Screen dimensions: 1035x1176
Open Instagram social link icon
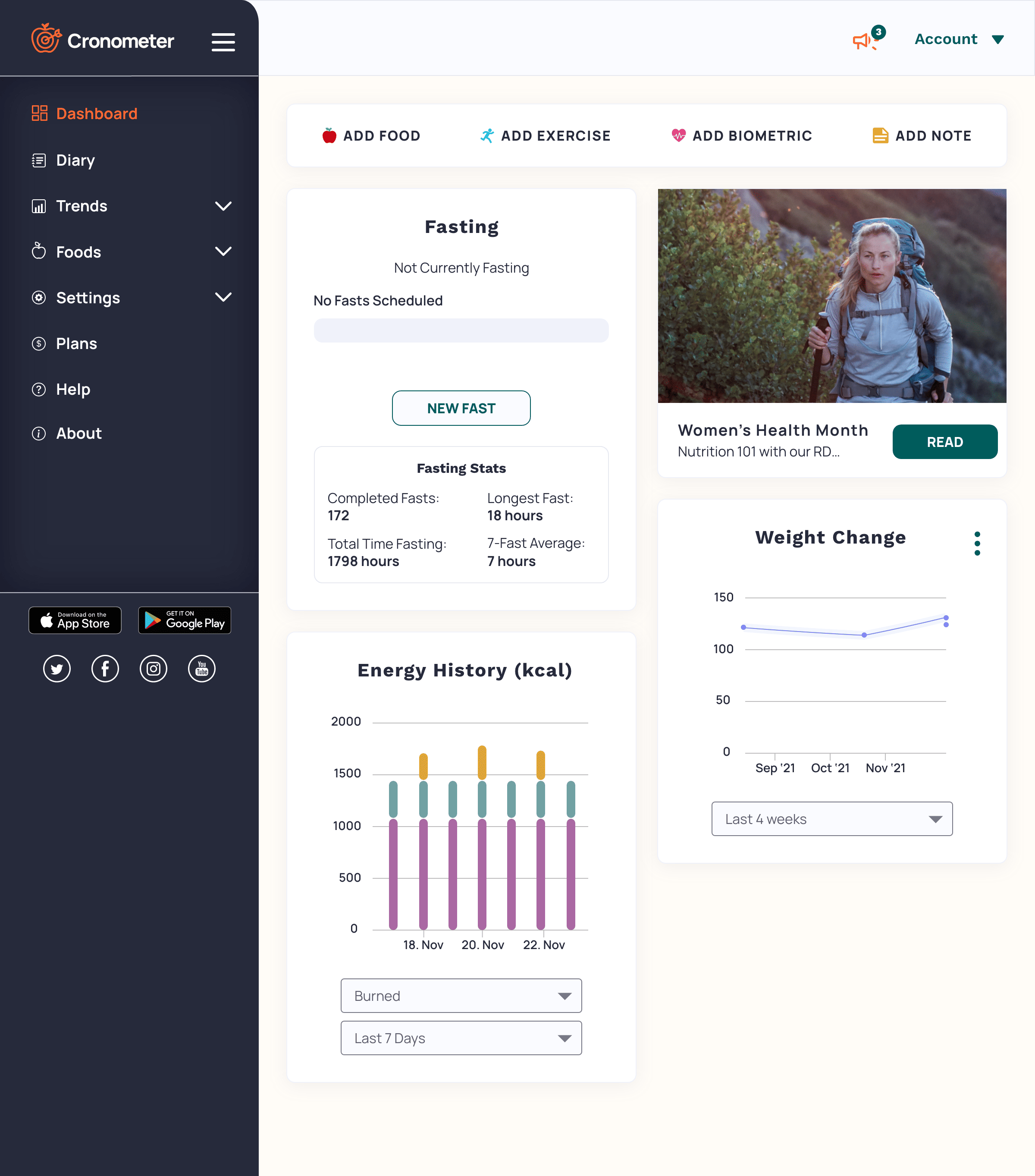[154, 669]
